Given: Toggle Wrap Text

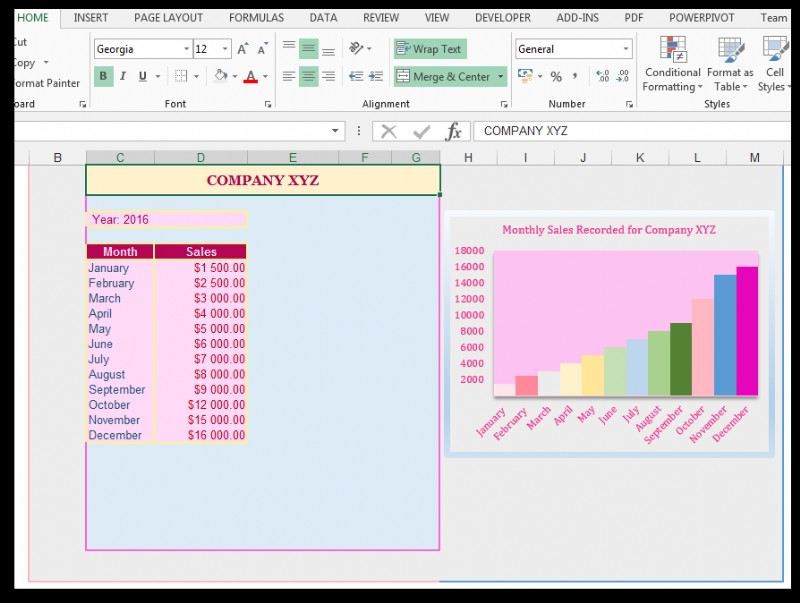Looking at the screenshot, I should click(430, 49).
